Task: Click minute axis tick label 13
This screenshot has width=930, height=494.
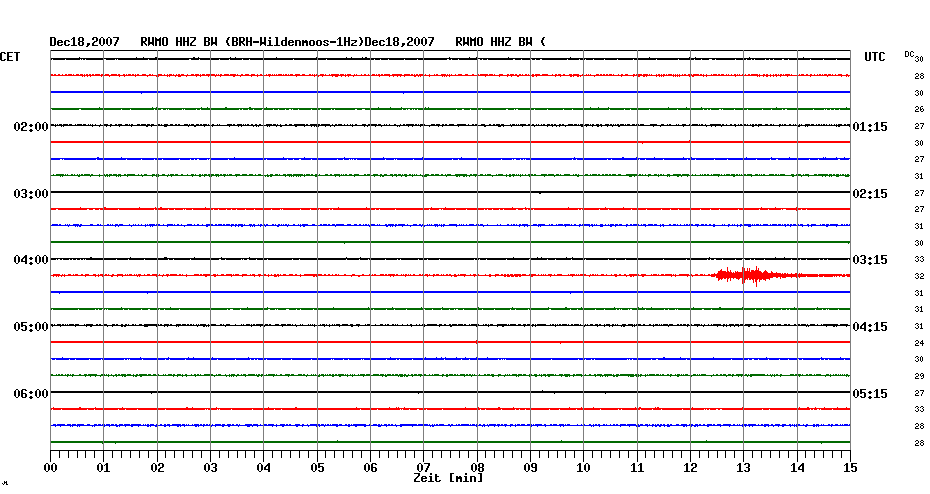Action: (744, 468)
